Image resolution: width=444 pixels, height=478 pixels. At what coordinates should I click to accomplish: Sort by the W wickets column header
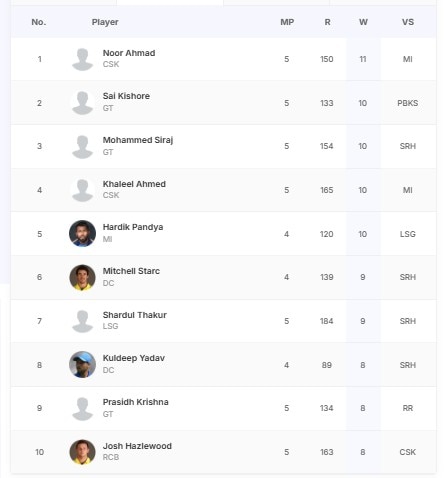click(x=363, y=22)
